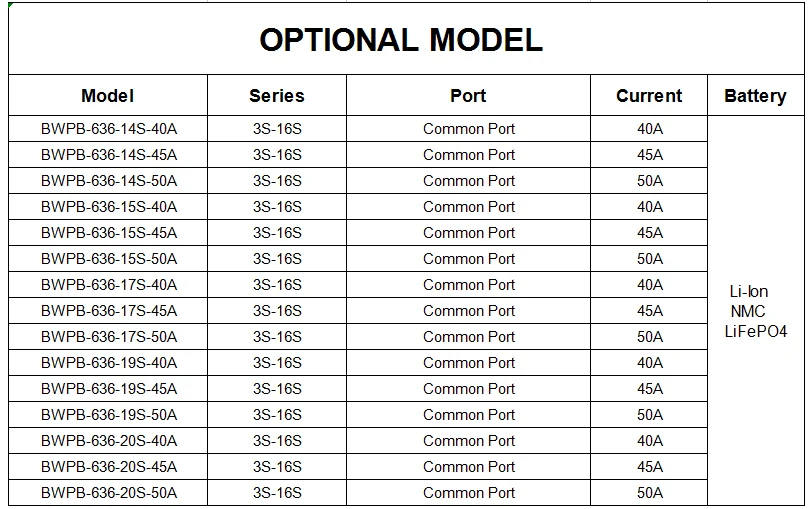Select the Model column header
The image size is (810, 509).
[x=108, y=96]
